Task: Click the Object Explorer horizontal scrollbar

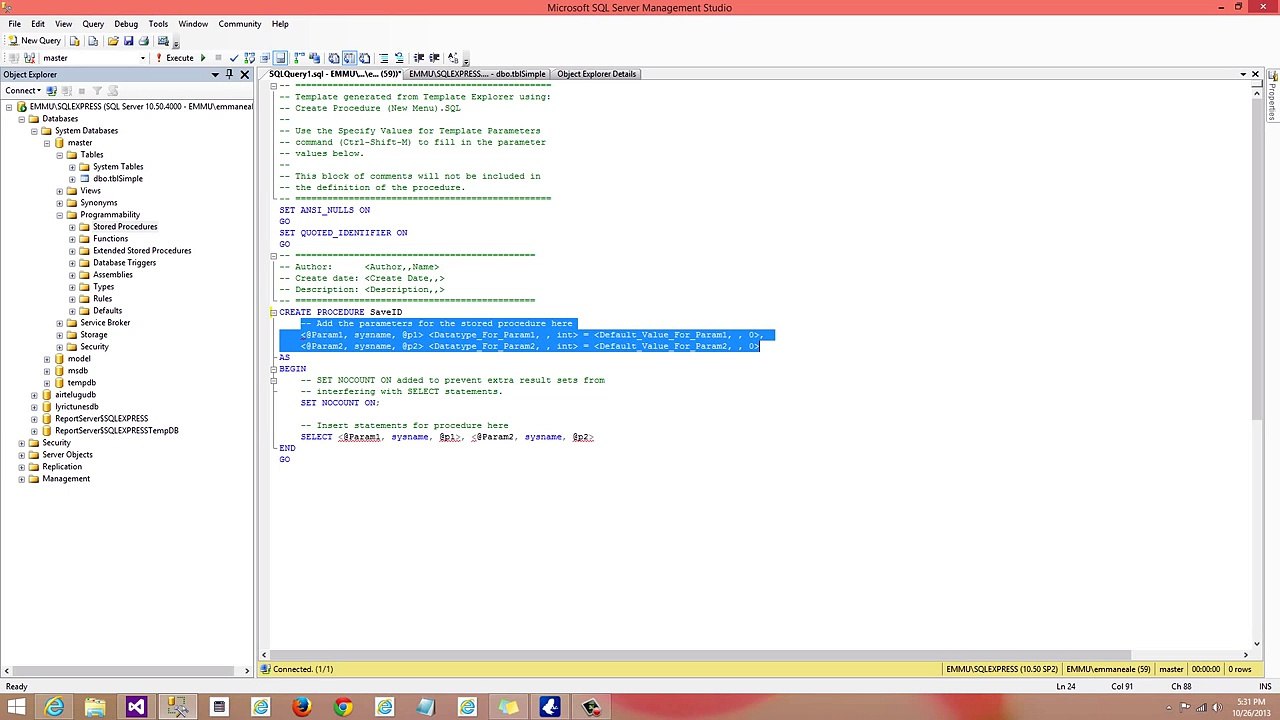Action: [125, 670]
